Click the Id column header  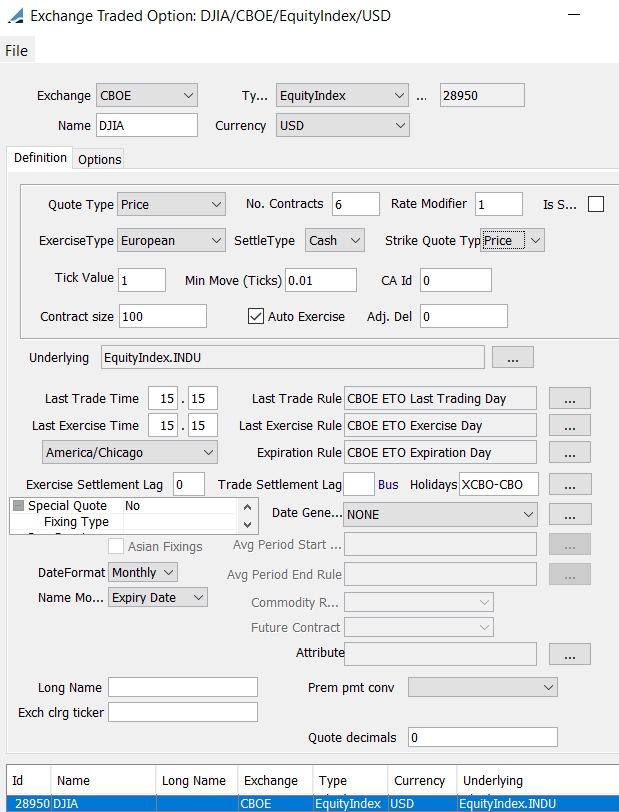click(30, 780)
